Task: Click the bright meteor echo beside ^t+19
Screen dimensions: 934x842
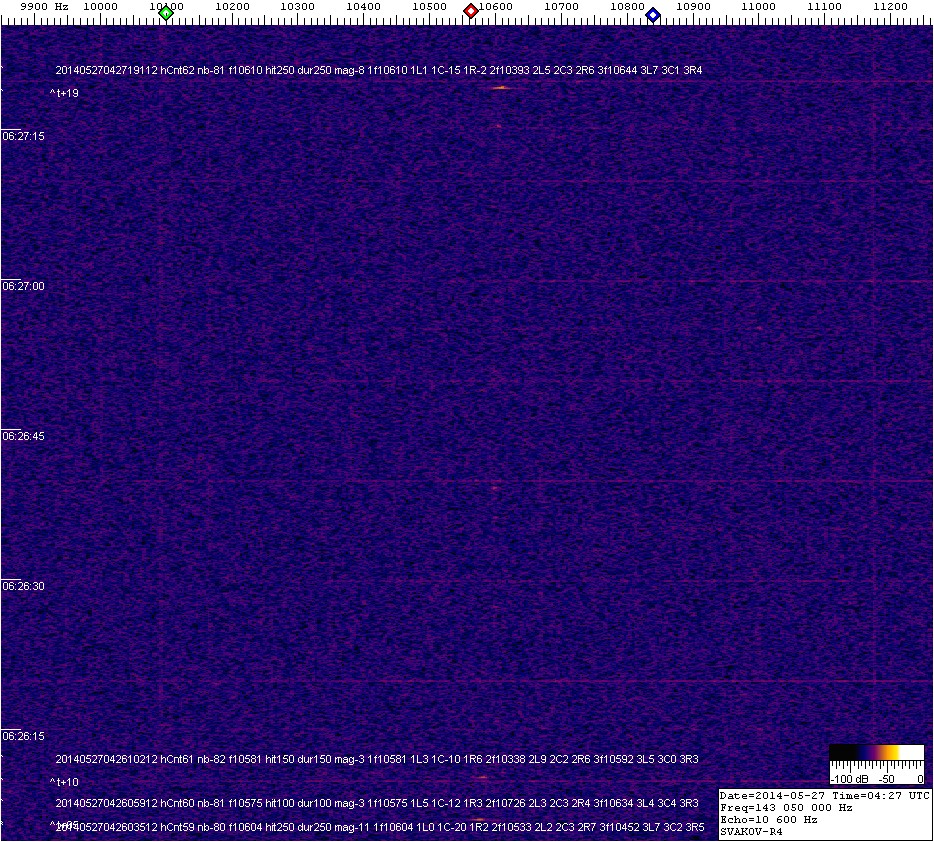Action: click(x=500, y=88)
